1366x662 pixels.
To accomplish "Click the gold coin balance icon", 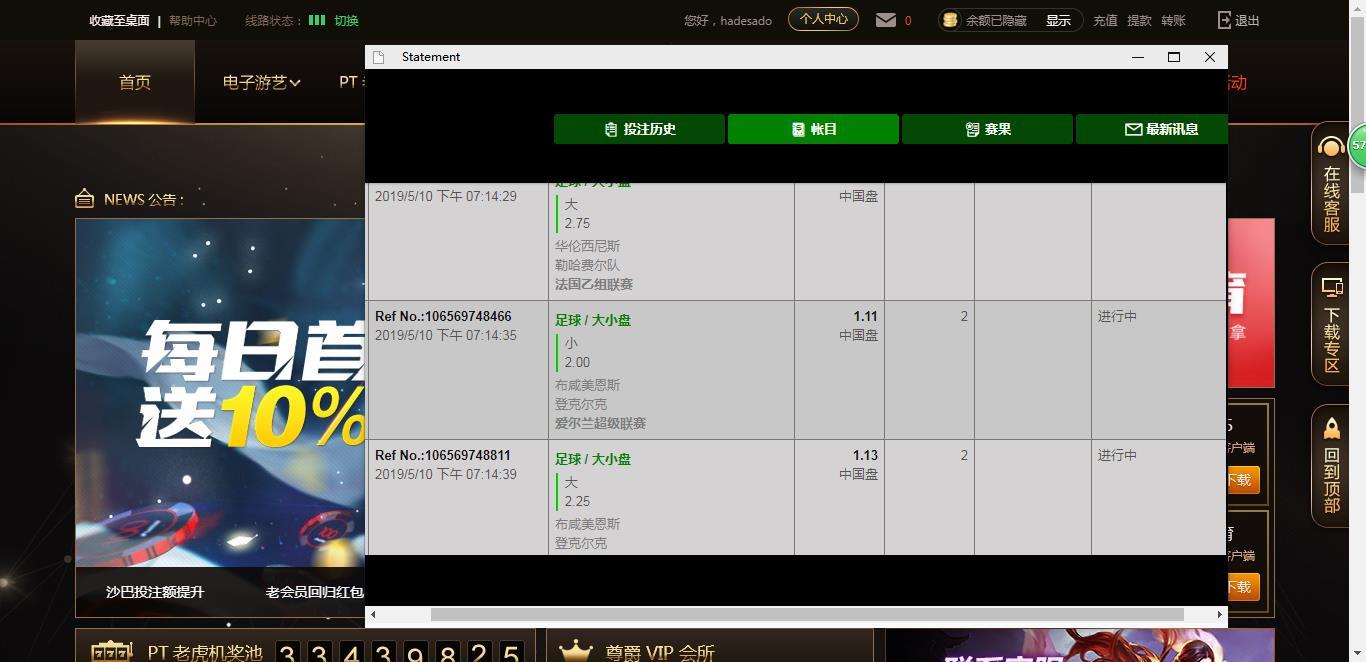I will pyautogui.click(x=950, y=20).
